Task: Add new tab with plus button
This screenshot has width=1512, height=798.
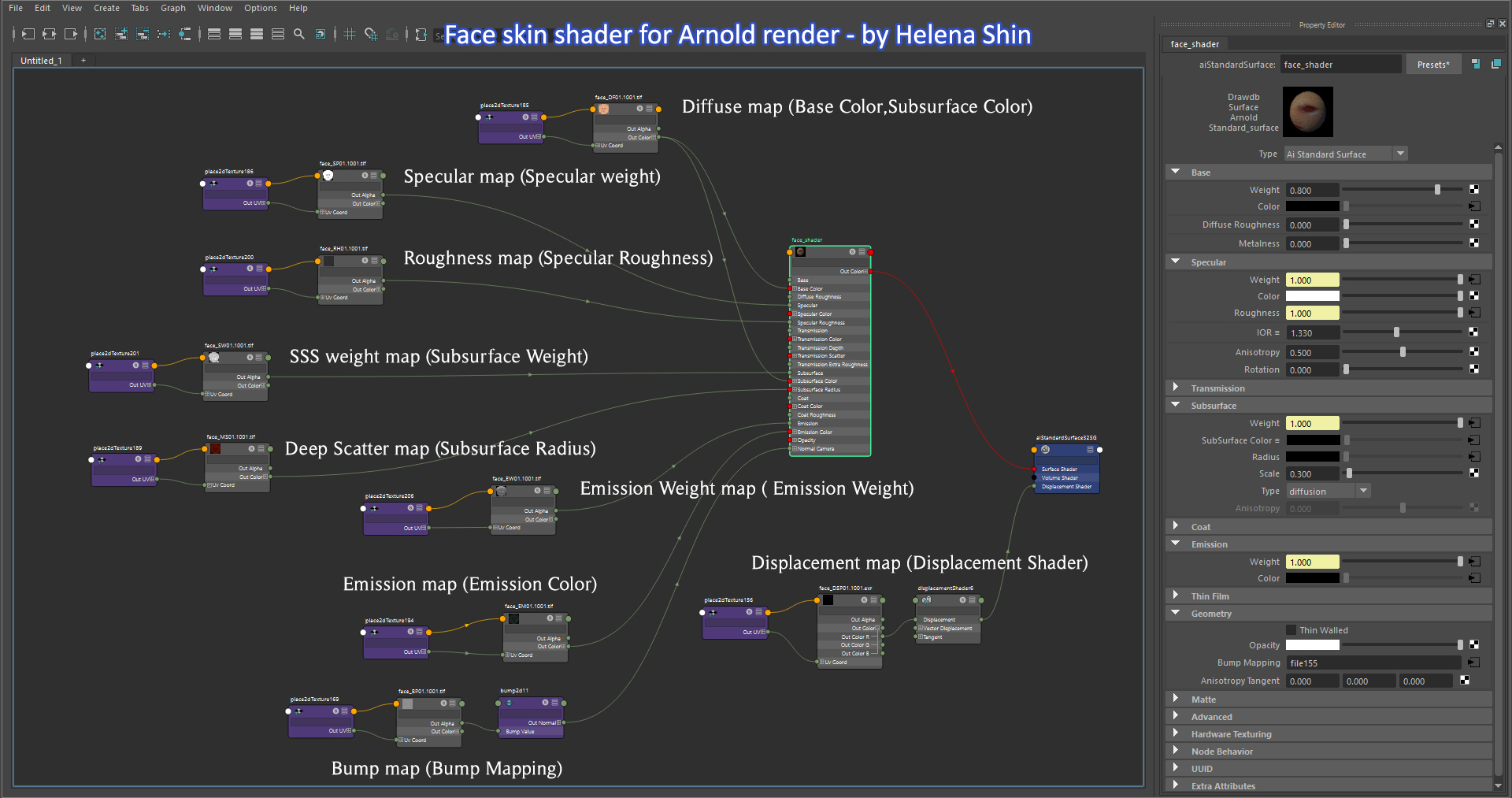Action: pyautogui.click(x=83, y=60)
